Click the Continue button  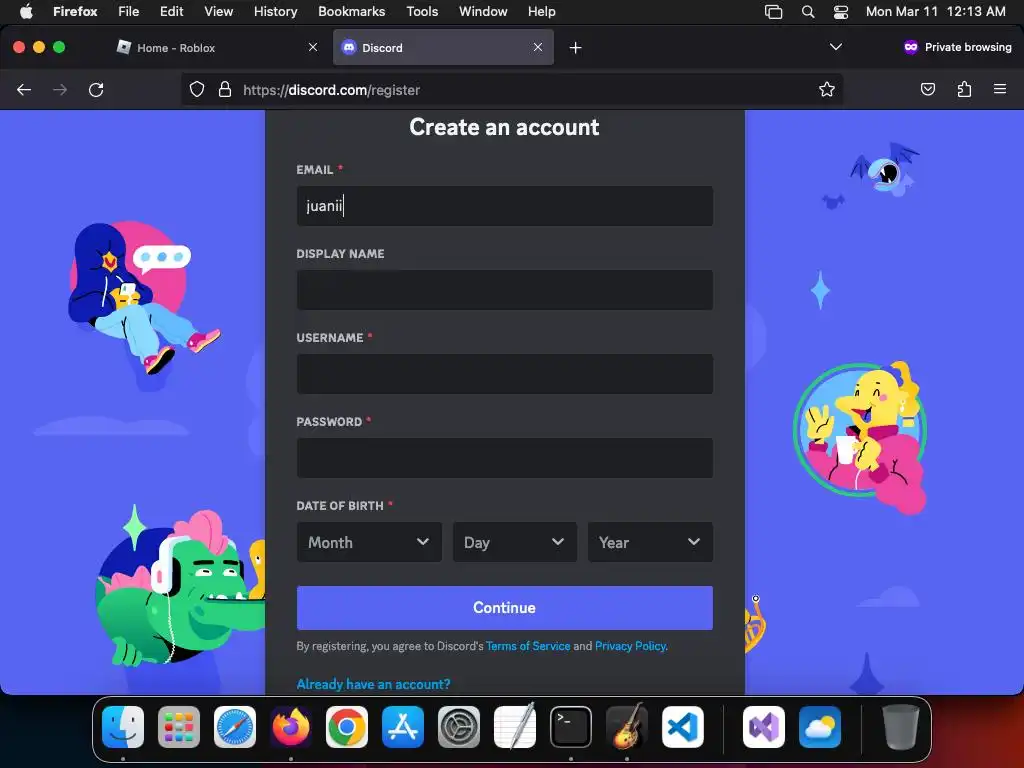[x=504, y=607]
